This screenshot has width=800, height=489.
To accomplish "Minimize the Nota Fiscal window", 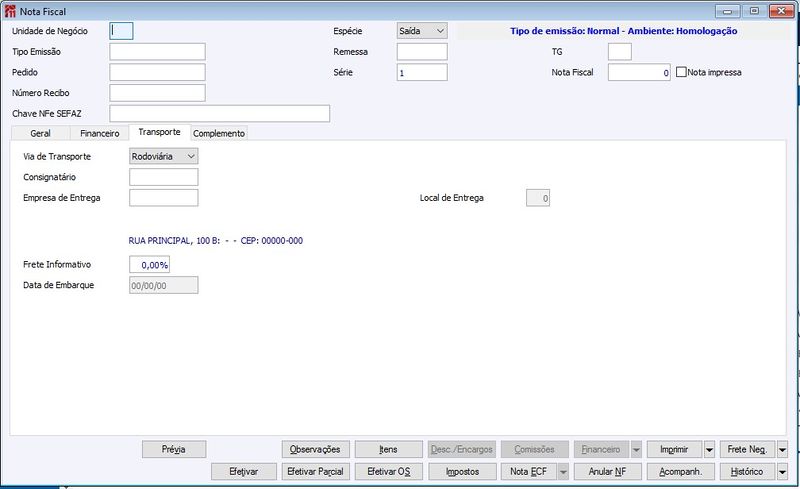I will [728, 11].
